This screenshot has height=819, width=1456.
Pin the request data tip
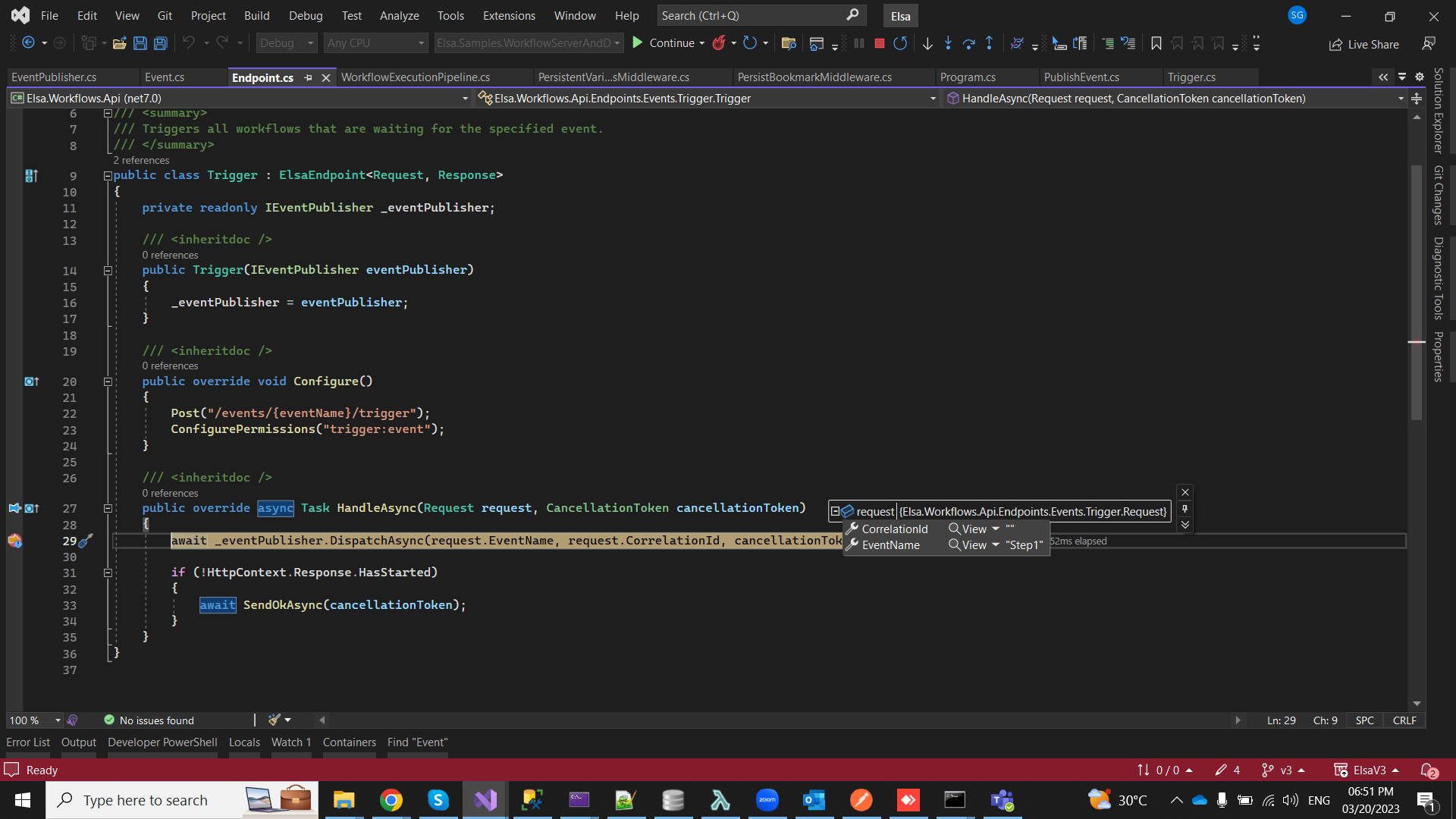1185,510
